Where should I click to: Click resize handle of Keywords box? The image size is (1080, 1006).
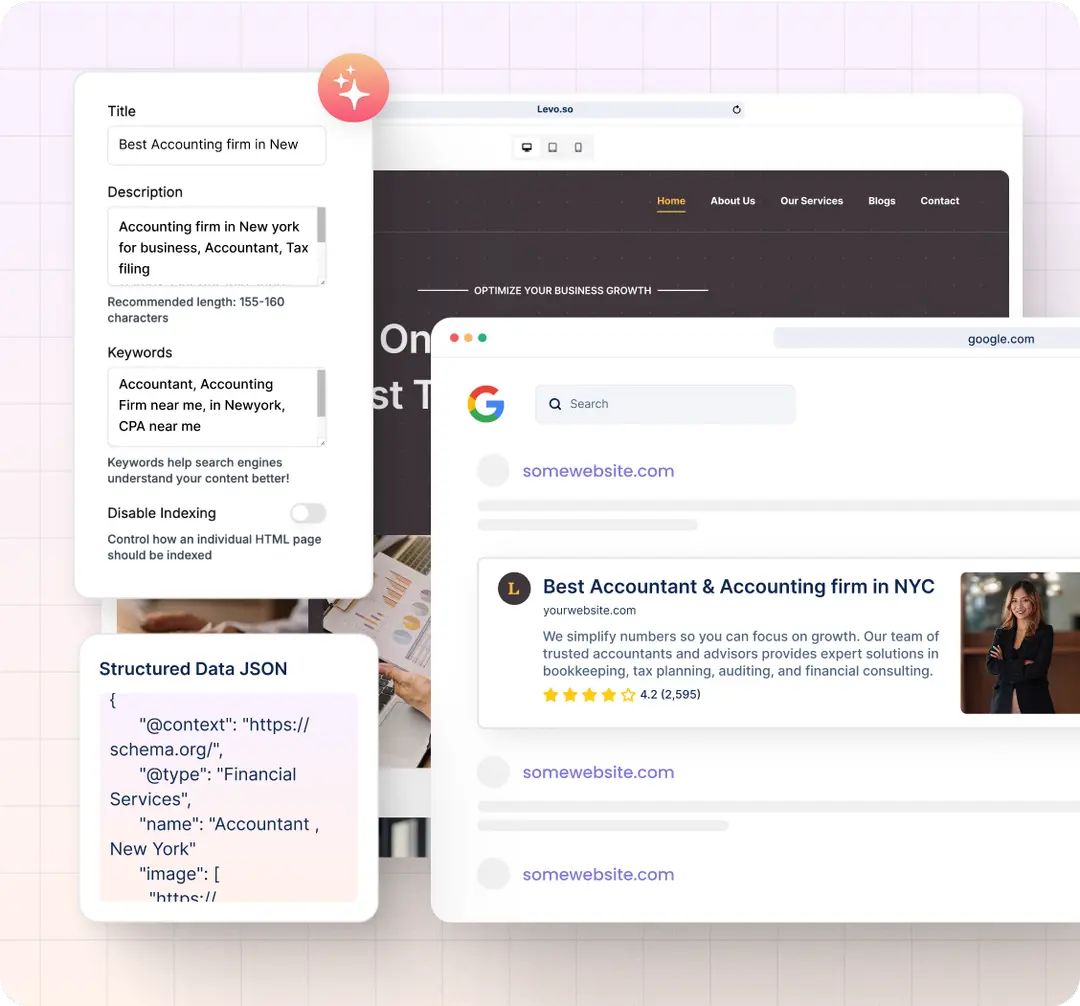point(322,443)
